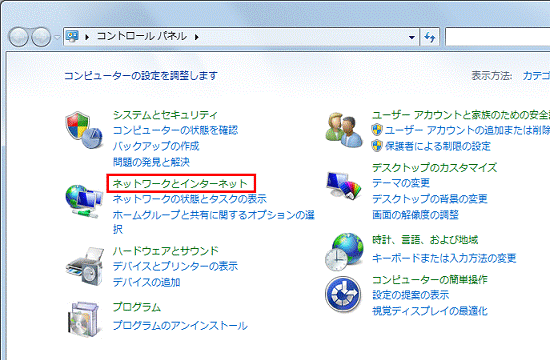Open ネットワークとインターネット category
The width and height of the screenshot is (550, 360).
[x=180, y=183]
